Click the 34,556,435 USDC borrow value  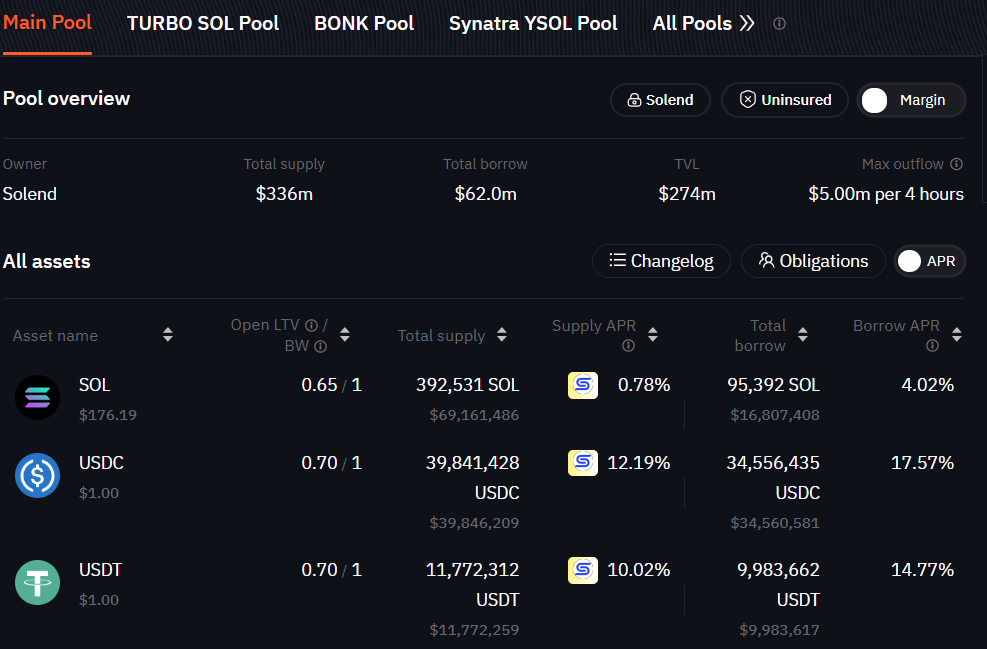(x=773, y=477)
